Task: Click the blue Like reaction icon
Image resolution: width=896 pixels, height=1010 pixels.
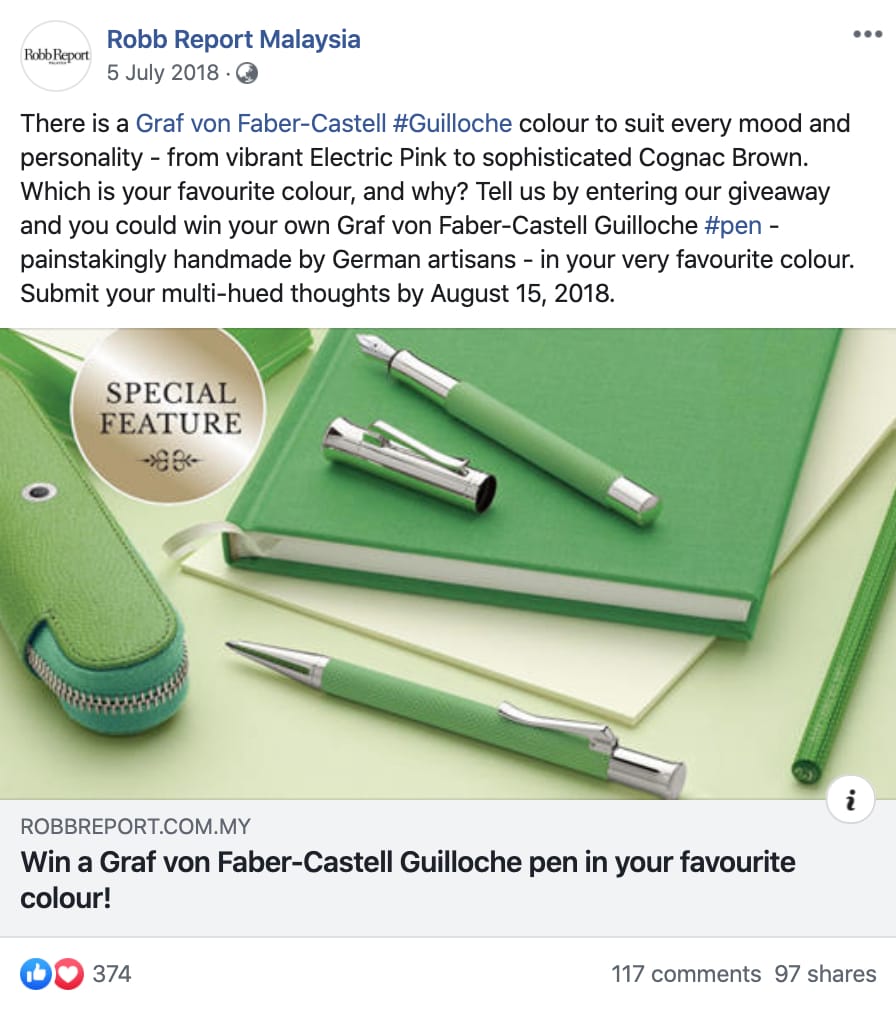Action: (36, 974)
